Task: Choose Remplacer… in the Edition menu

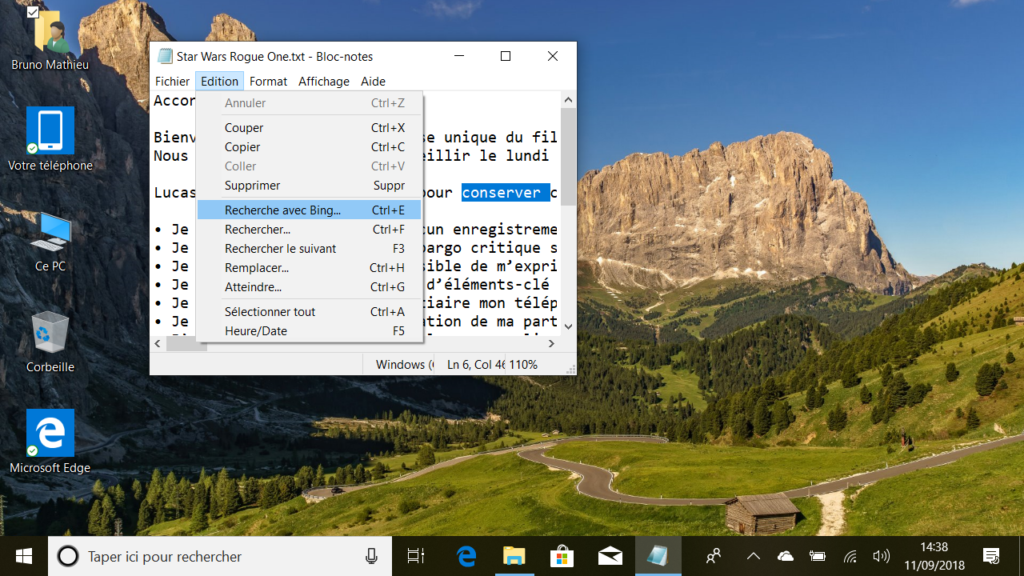Action: (310, 268)
